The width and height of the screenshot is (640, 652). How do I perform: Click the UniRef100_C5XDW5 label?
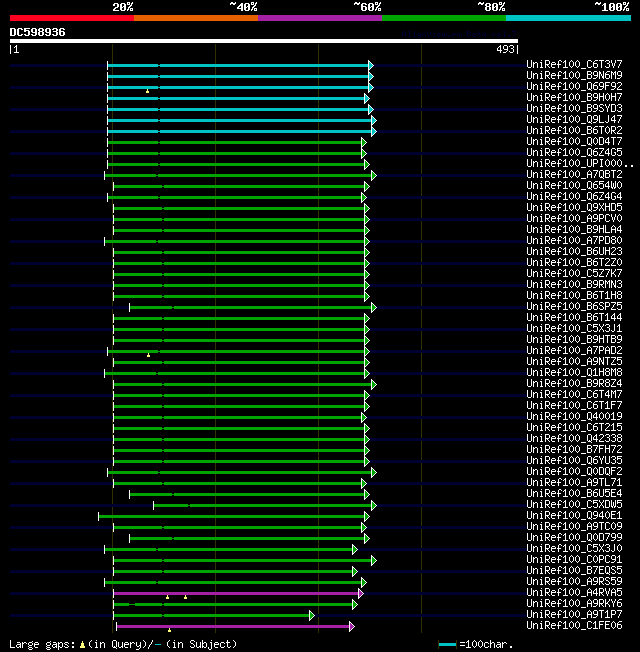point(574,504)
